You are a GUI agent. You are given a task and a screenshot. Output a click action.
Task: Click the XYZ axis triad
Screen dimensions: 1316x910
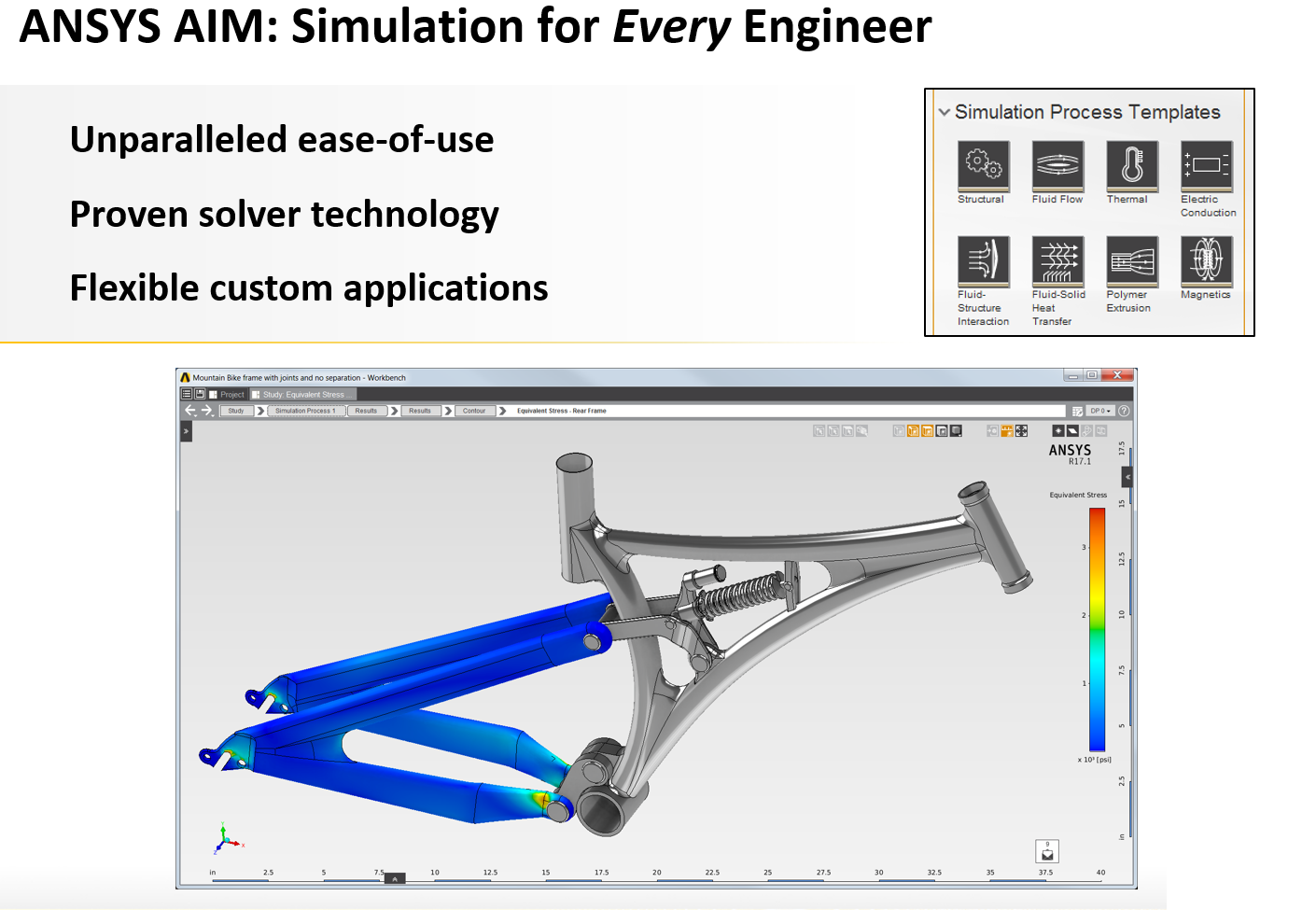point(226,839)
